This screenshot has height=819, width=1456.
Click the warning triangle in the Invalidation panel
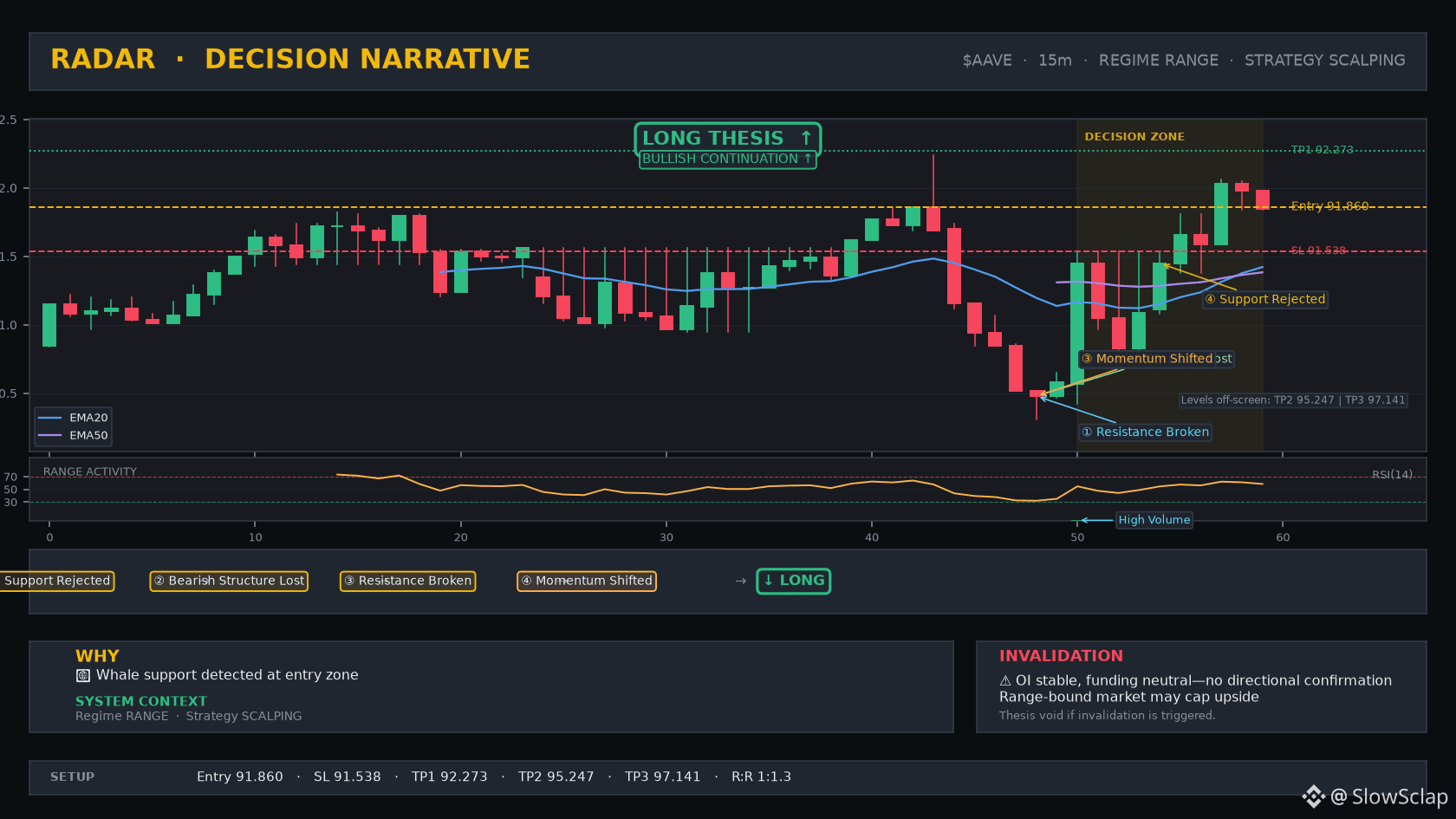[x=1005, y=681]
